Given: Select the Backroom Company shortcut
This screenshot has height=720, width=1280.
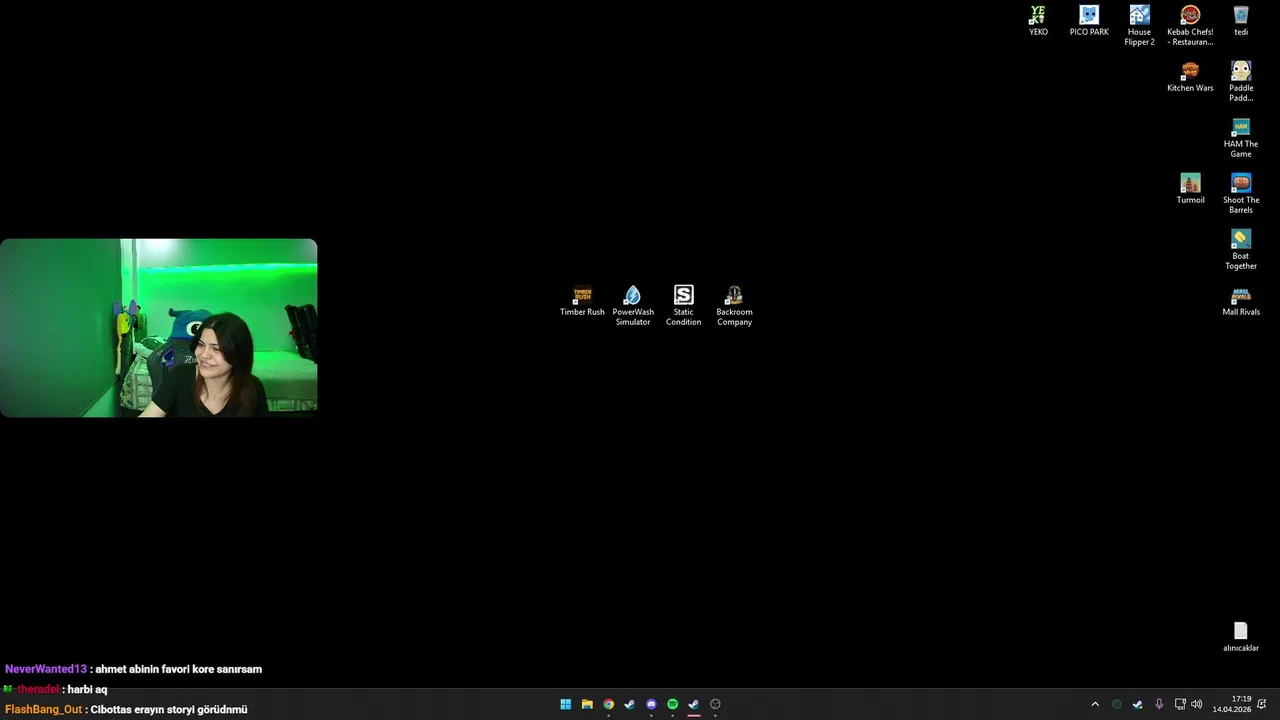Looking at the screenshot, I should (x=734, y=306).
